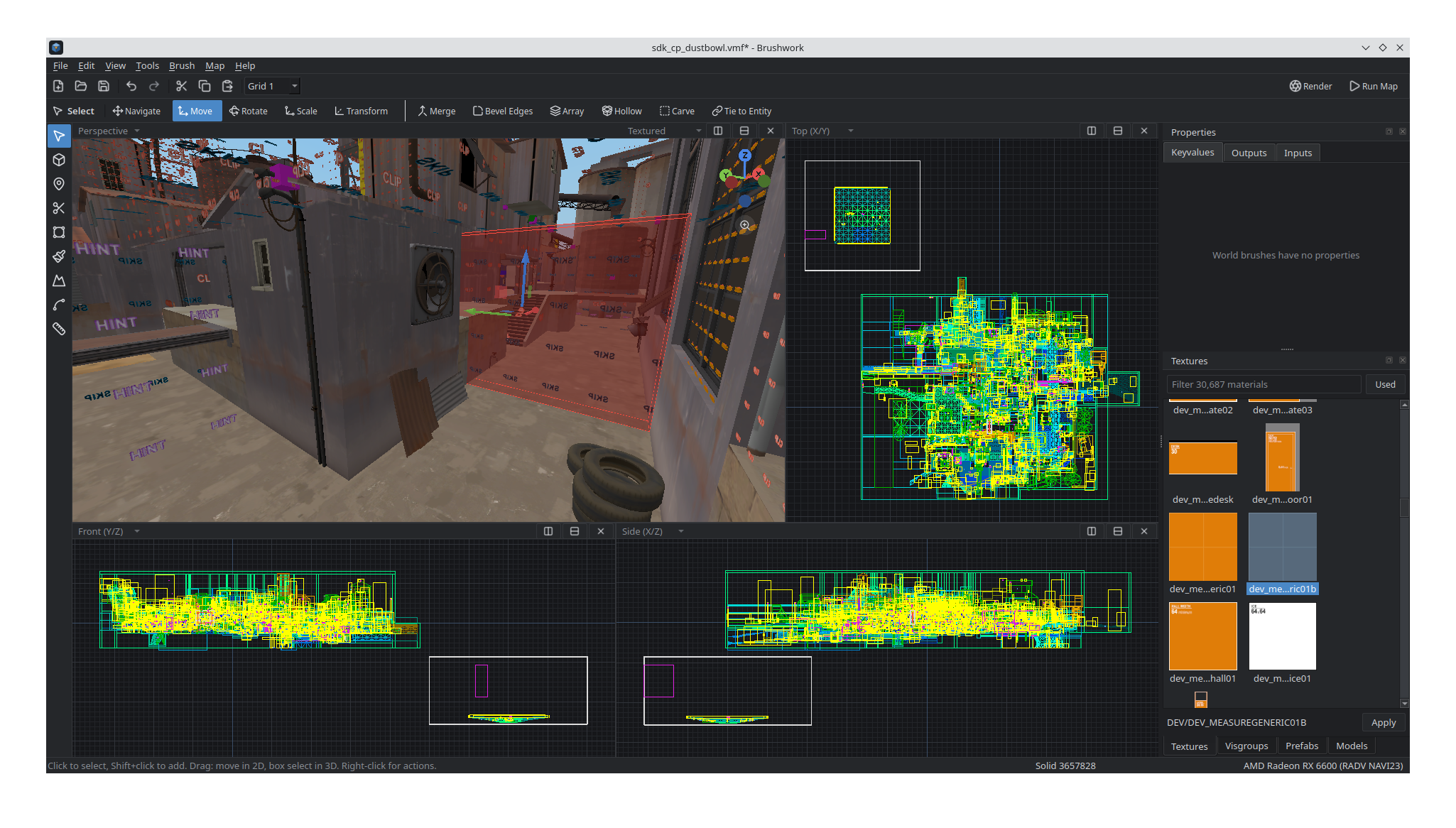
Task: Toggle vertical split on Perspective viewport
Action: (x=718, y=131)
